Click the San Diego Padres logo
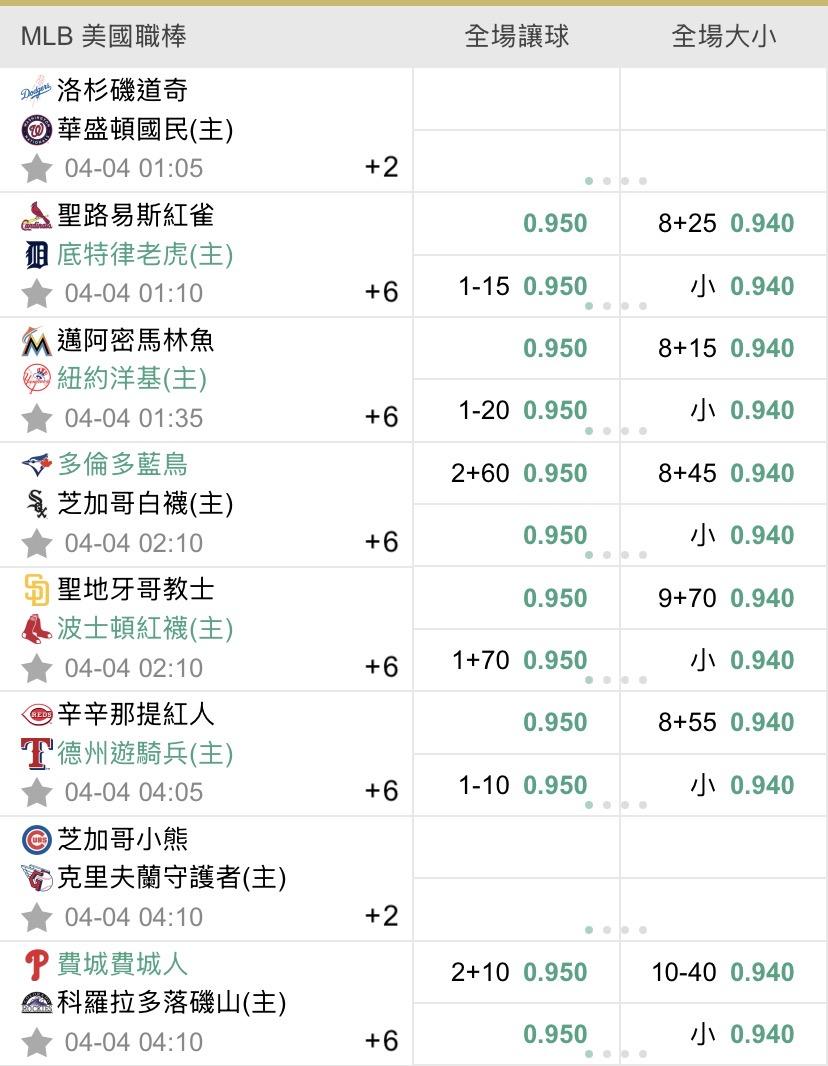This screenshot has height=1066, width=828. 36,590
